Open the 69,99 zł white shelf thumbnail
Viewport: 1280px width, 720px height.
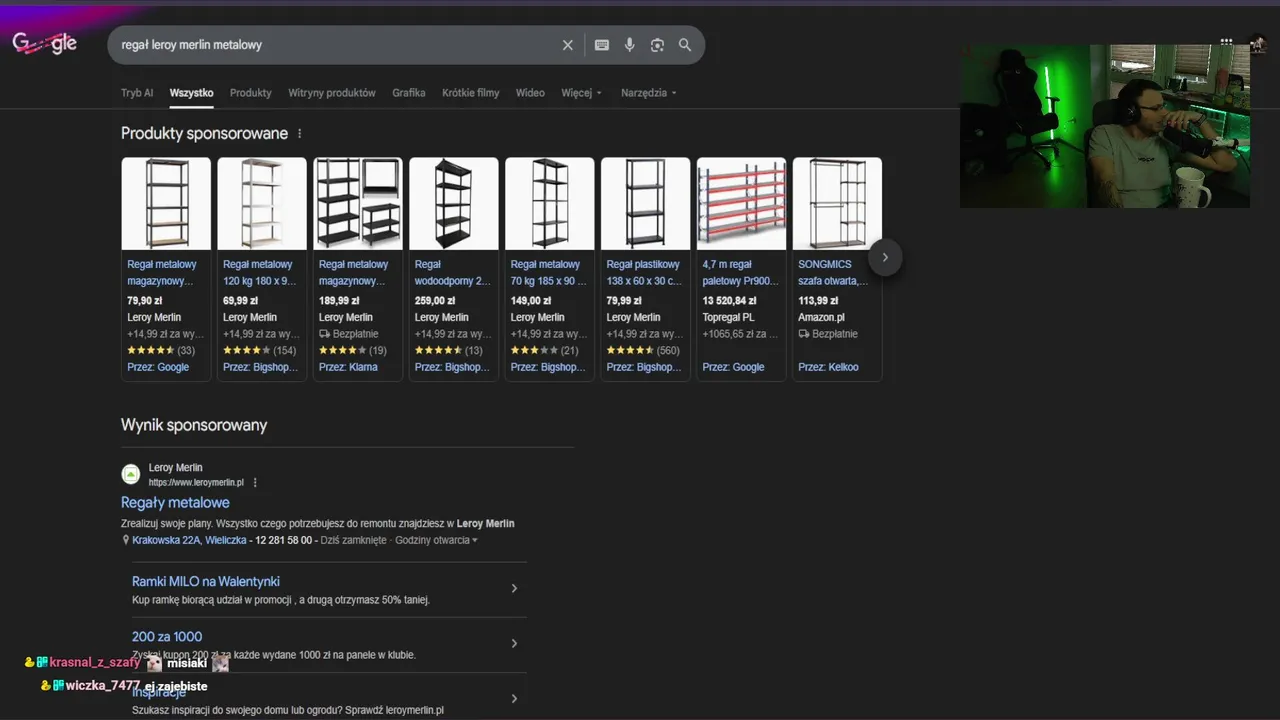(262, 203)
